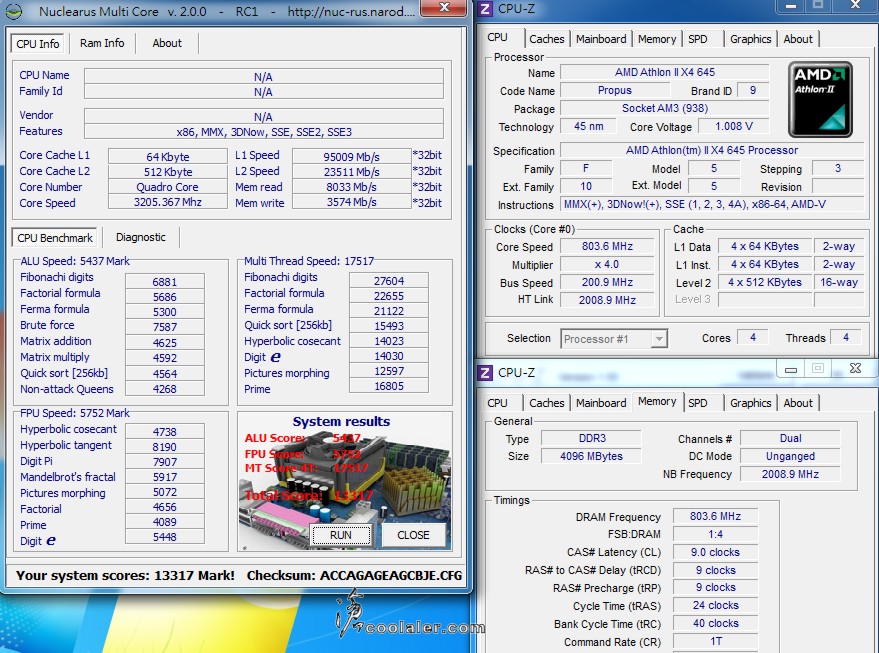Select the CPU Benchmark tab

tap(55, 238)
